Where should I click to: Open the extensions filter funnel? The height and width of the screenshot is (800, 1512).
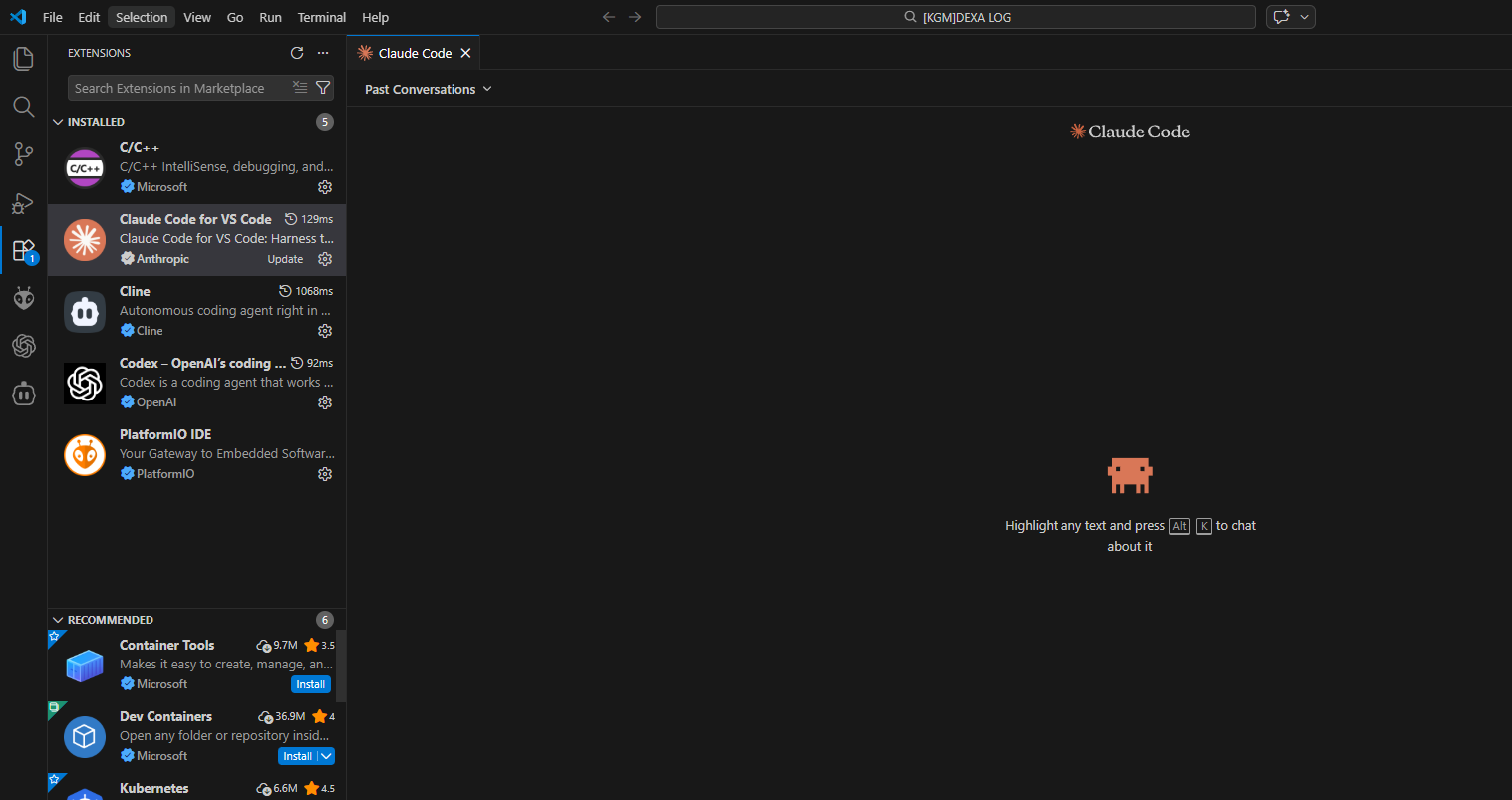[323, 88]
